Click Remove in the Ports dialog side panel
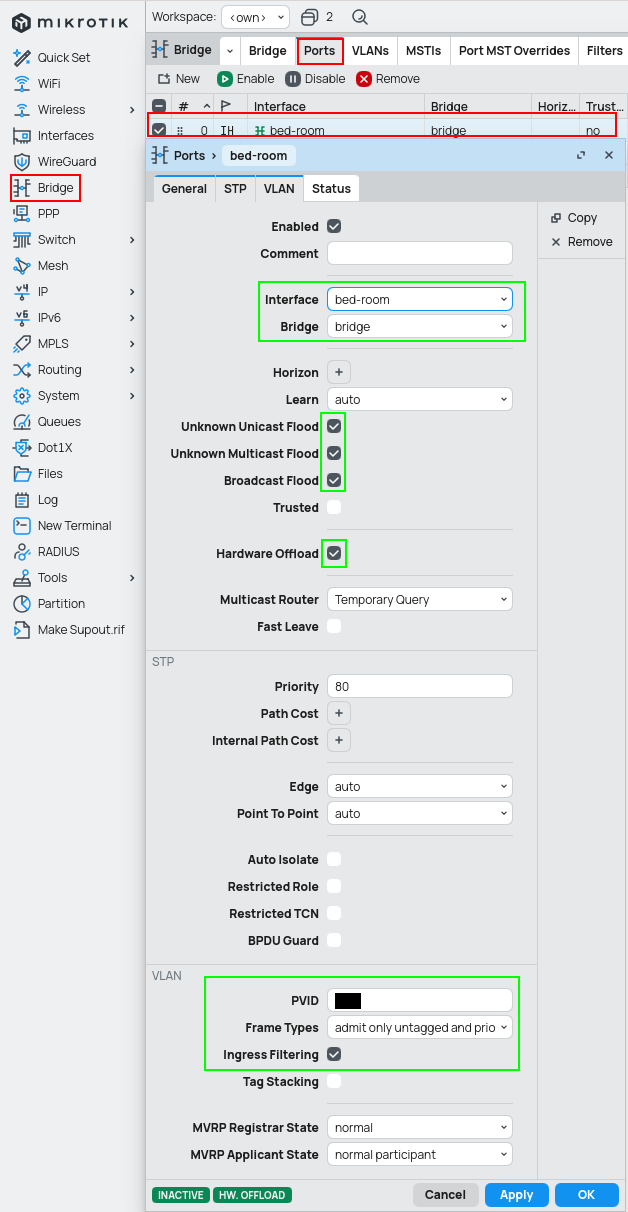Viewport: 628px width, 1212px height. click(581, 242)
